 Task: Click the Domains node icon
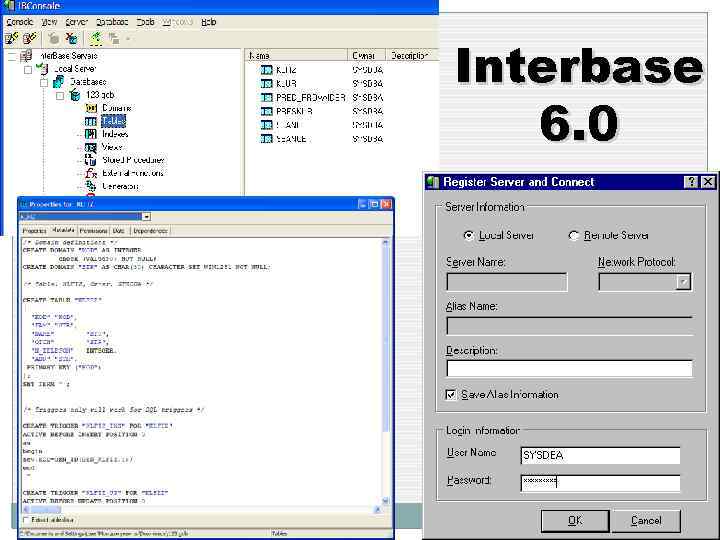click(91, 108)
